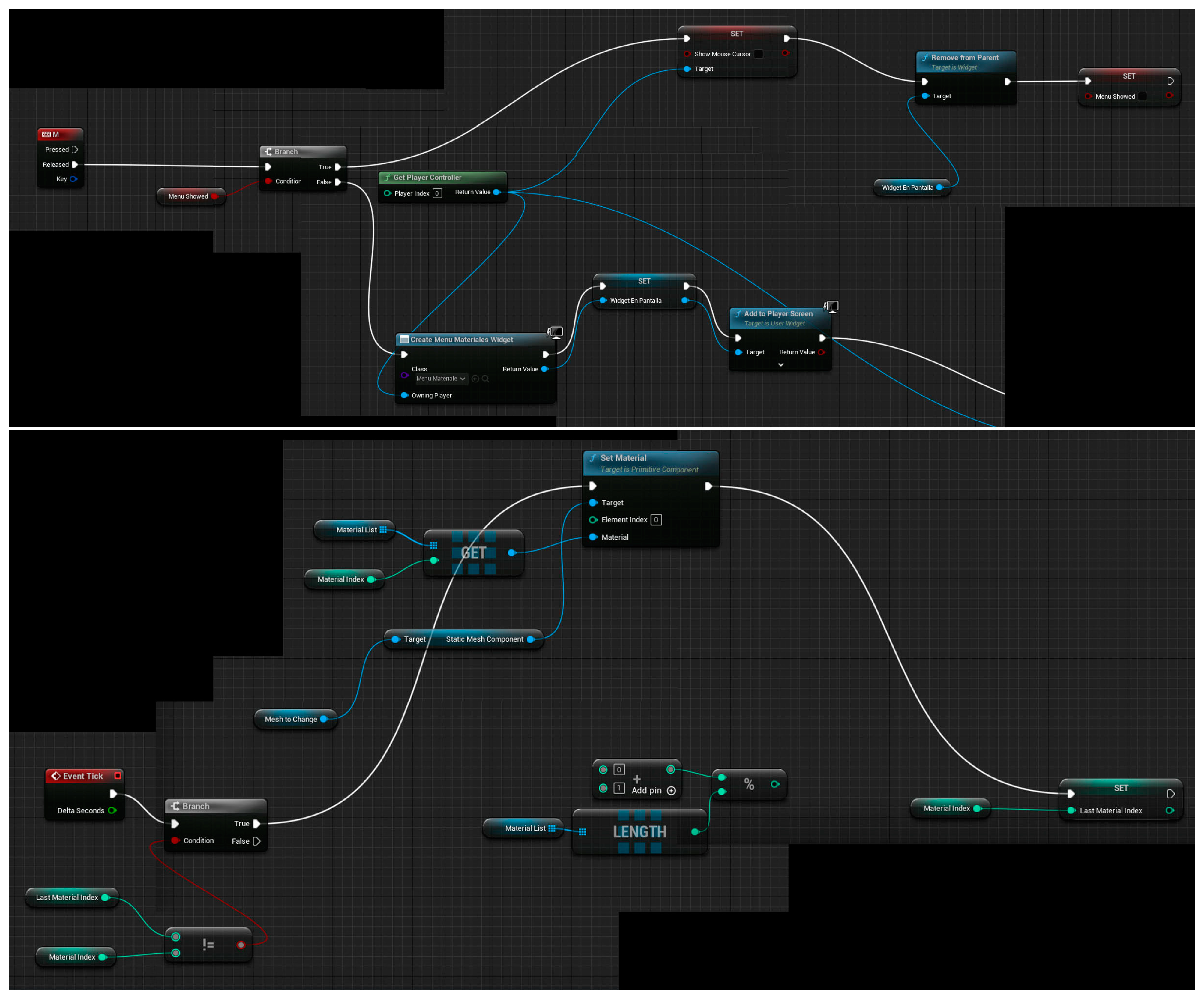This screenshot has width=1204, height=1000.
Task: Select the Set Material node title
Action: pos(623,458)
